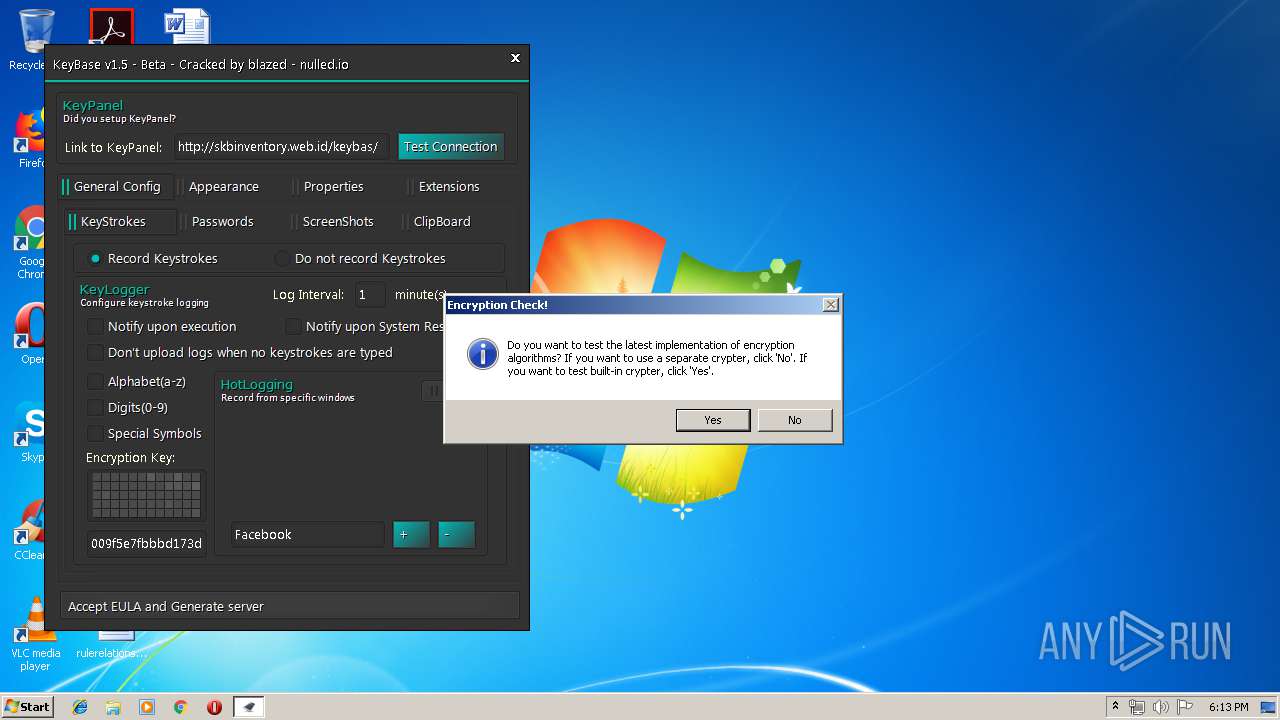Click the information icon in the Encryption Check dialog
This screenshot has width=1280, height=720.
482,354
